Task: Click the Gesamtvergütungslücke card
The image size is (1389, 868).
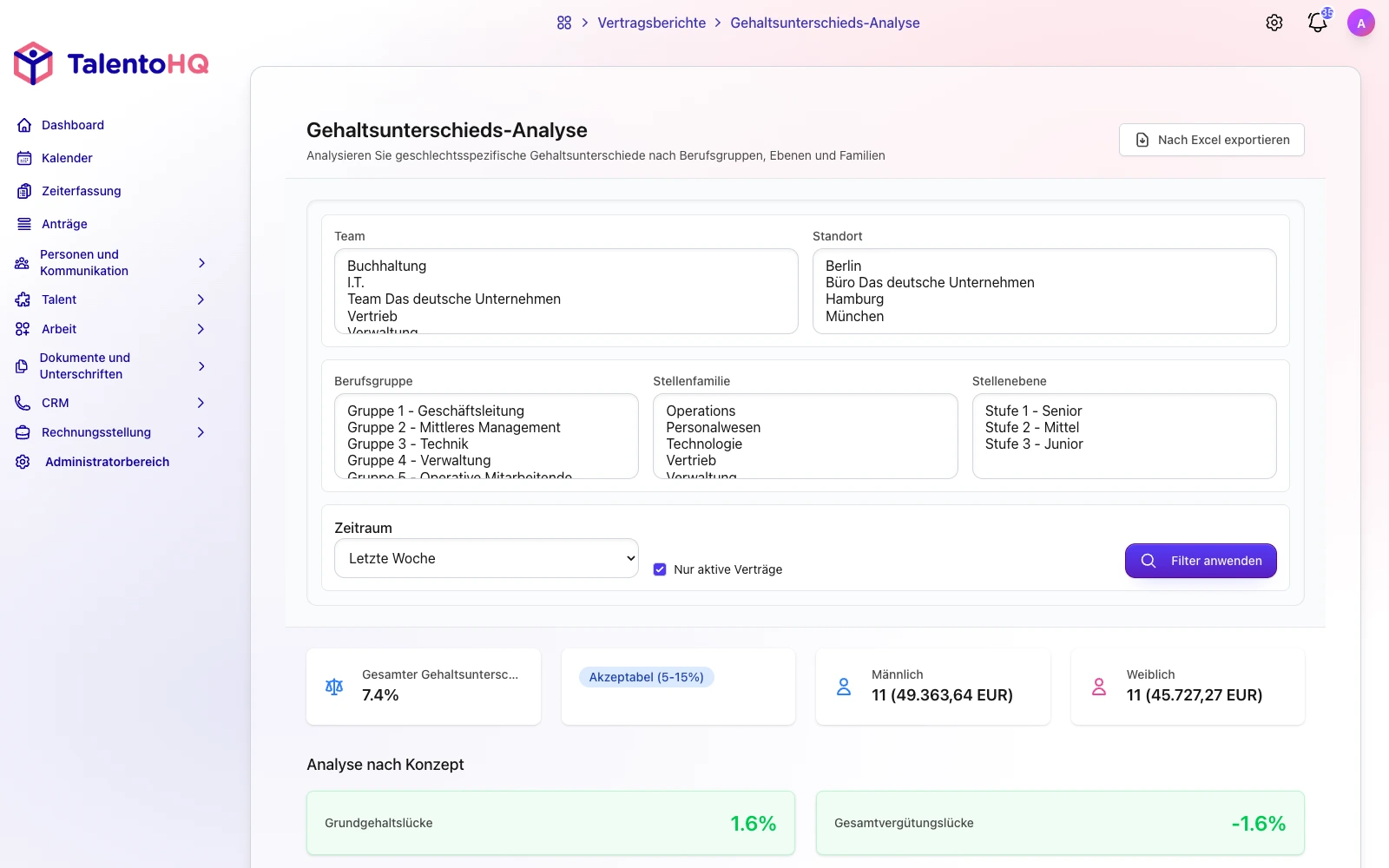Action: pyautogui.click(x=1060, y=823)
